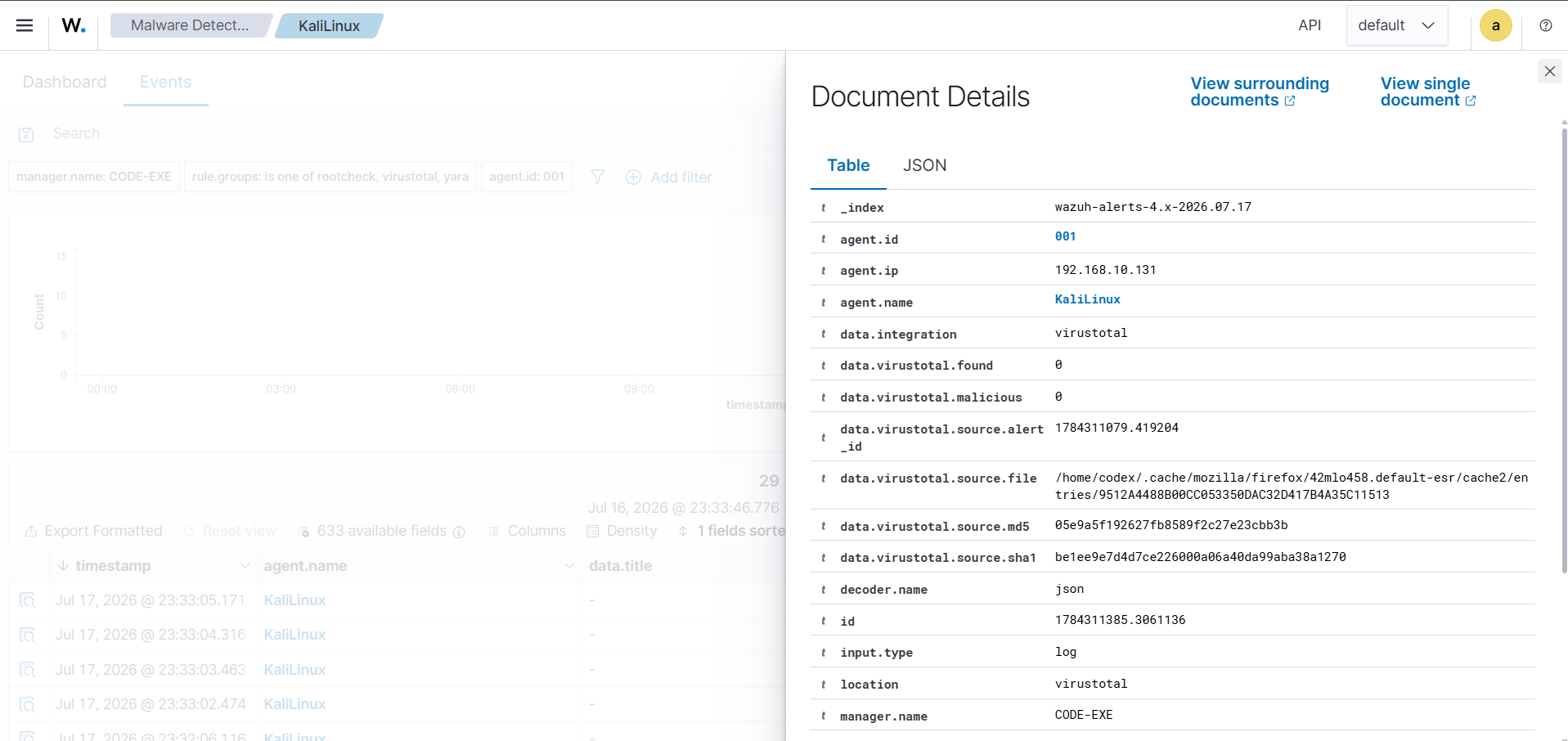
Task: Open the hamburger navigation menu
Action: tap(25, 25)
